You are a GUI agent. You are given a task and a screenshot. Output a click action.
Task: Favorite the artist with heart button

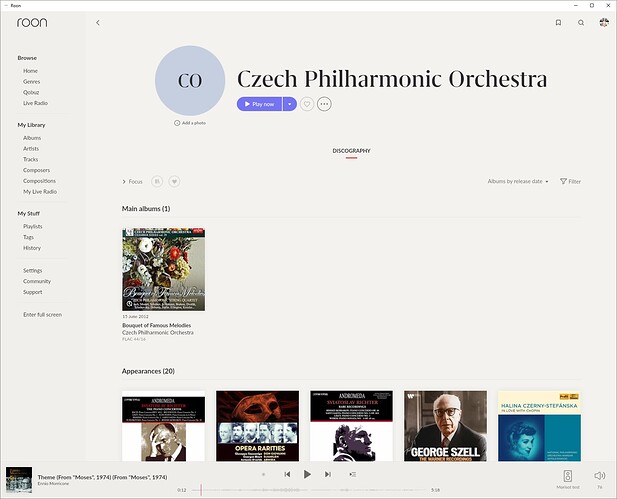307,104
